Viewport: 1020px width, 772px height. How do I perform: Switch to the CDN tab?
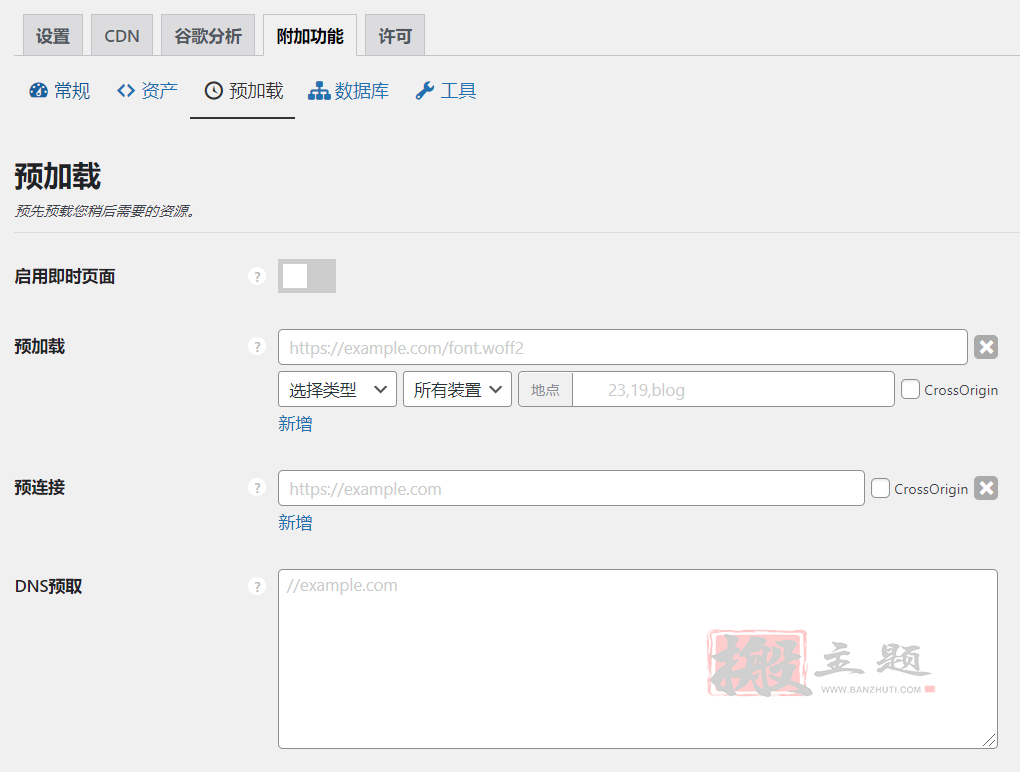pos(122,36)
